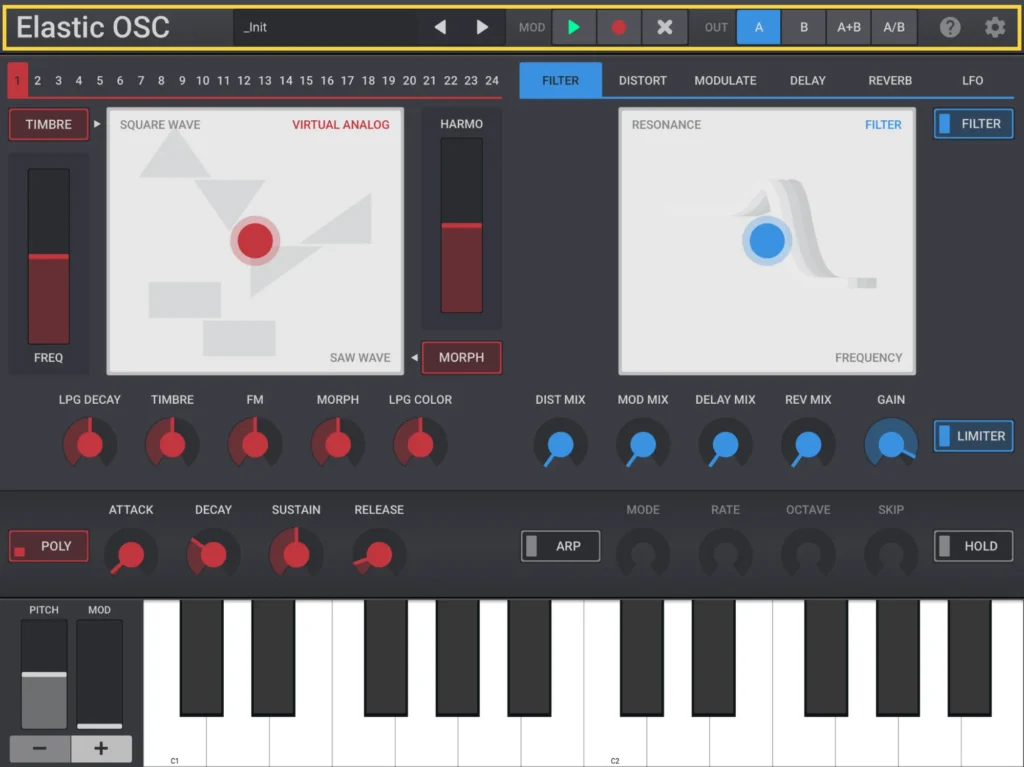Toggle the LIMITER switch
The image size is (1024, 767).
[x=973, y=436]
